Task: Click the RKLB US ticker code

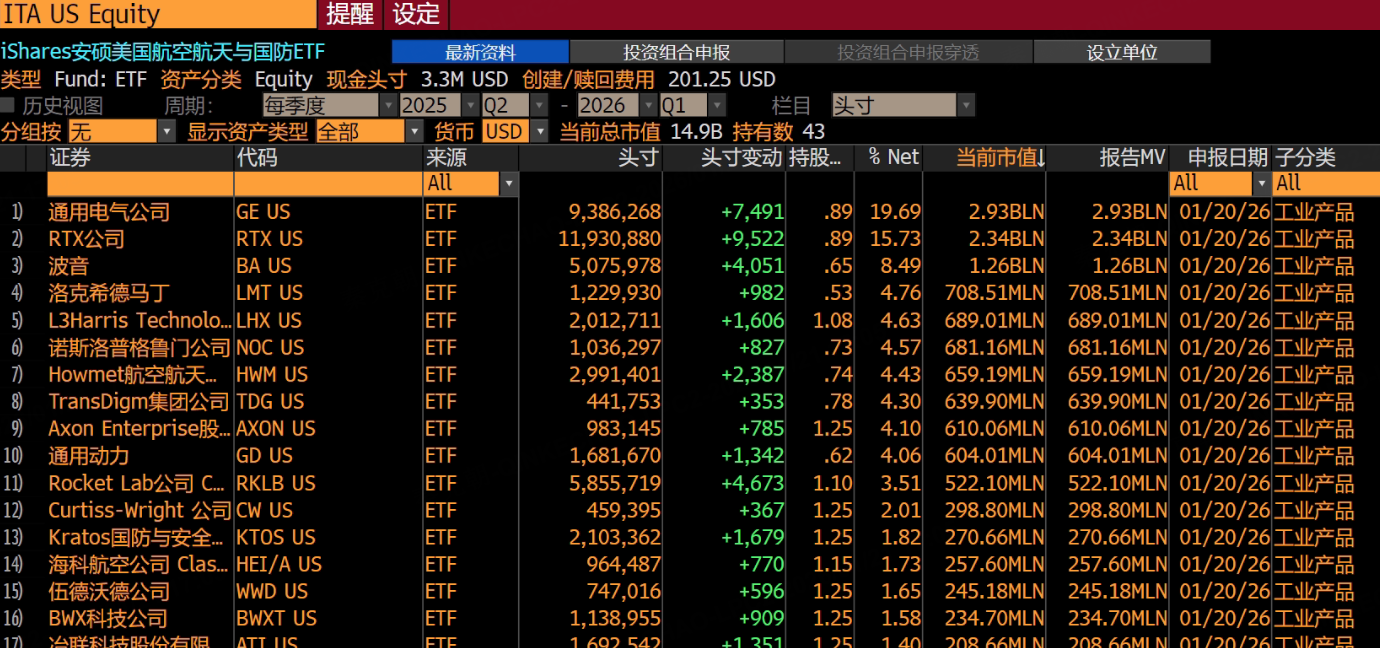Action: point(276,483)
